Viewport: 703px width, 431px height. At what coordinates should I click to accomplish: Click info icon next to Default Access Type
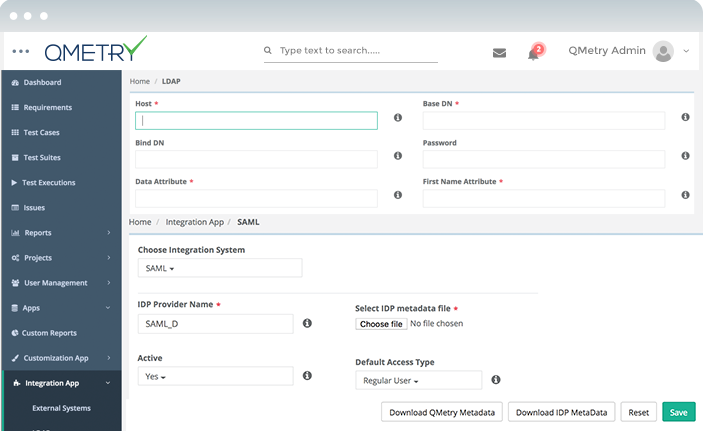click(x=495, y=379)
